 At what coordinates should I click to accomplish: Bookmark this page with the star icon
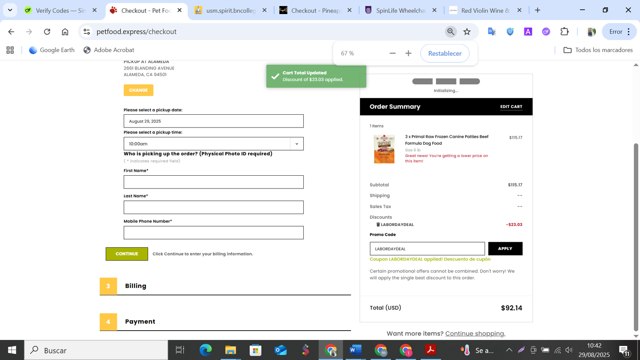pos(467,31)
